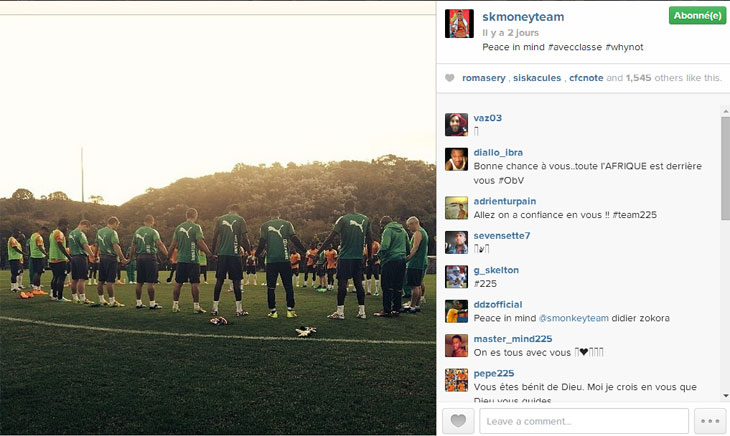
Task: Open the cfcnote liker link
Action: point(586,78)
